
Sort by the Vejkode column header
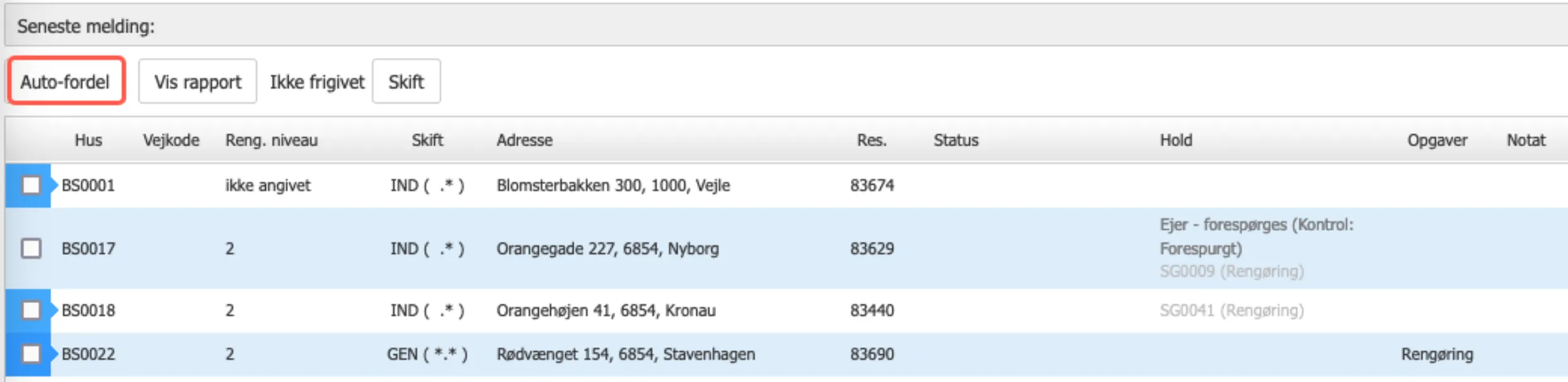(171, 140)
